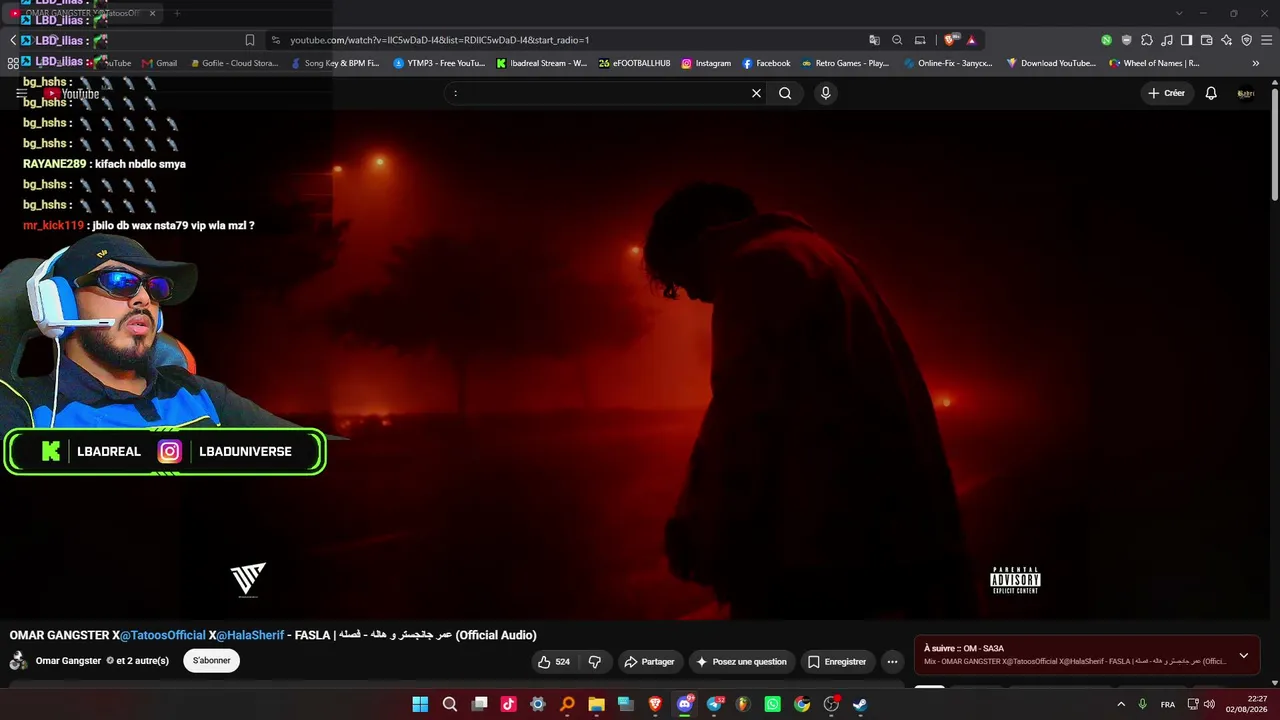
Task: Open the Brave Wallet icon
Action: 1206,40
